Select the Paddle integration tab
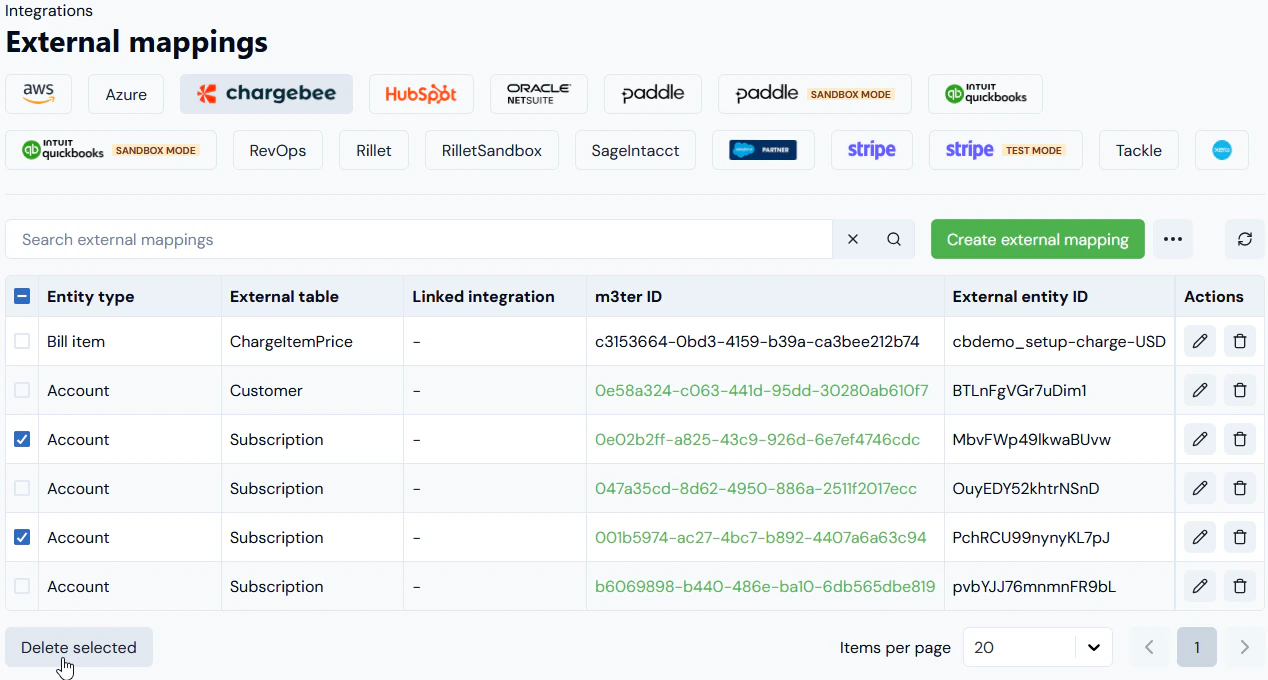Screen dimensions: 1268x680 click(653, 94)
